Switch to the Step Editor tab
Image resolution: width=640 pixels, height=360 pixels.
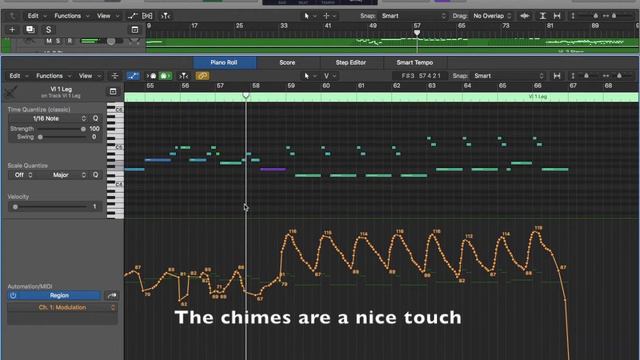(x=351, y=62)
